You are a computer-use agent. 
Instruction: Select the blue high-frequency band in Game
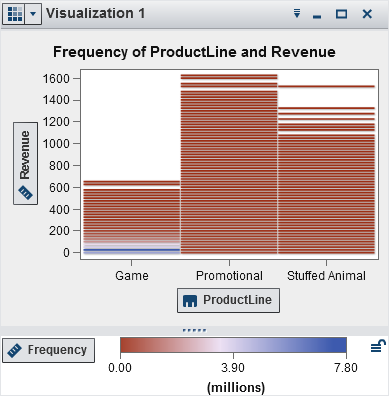point(132,250)
